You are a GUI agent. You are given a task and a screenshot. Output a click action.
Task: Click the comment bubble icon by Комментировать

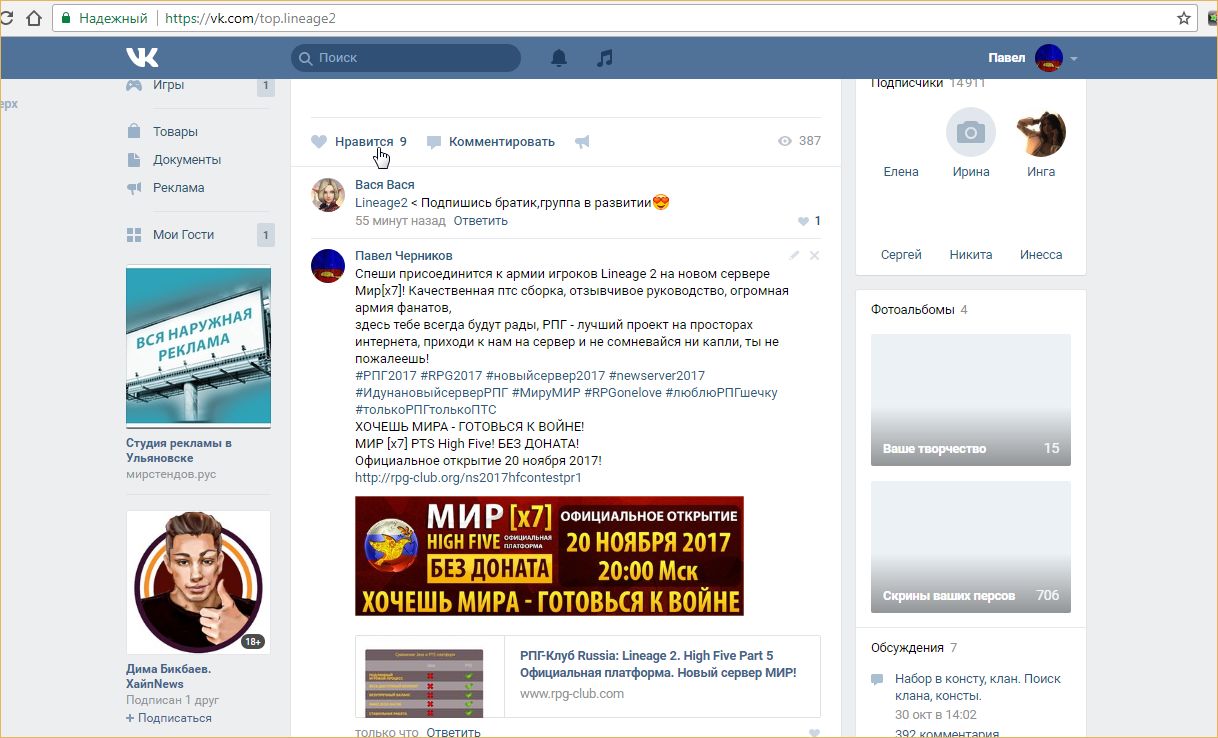(434, 142)
